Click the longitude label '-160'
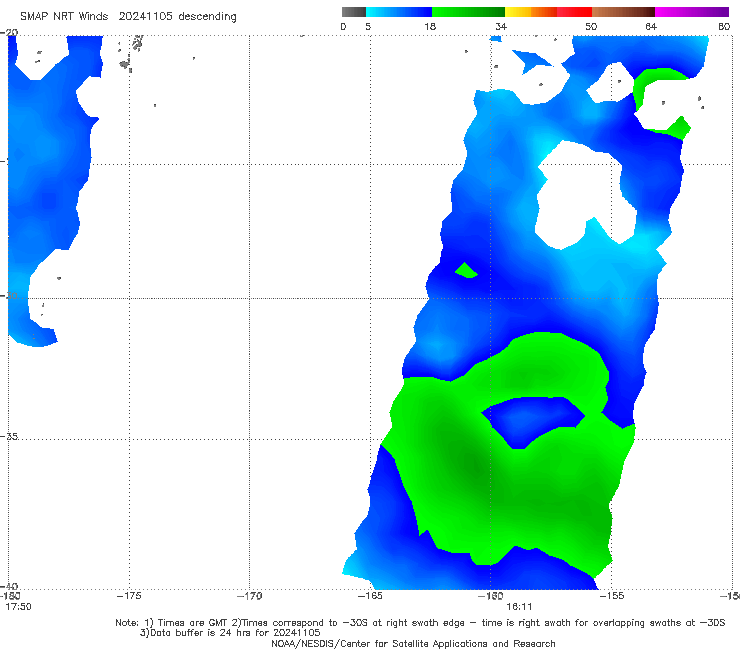The image size is (740, 650). (x=490, y=596)
